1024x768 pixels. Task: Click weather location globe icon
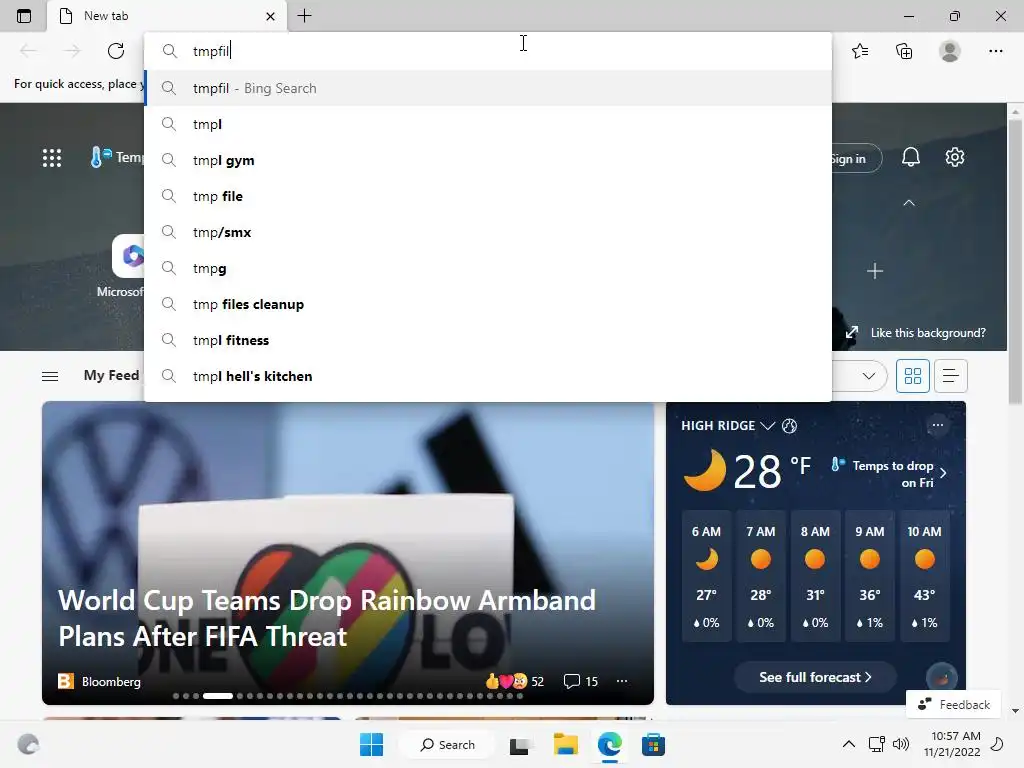click(x=789, y=426)
